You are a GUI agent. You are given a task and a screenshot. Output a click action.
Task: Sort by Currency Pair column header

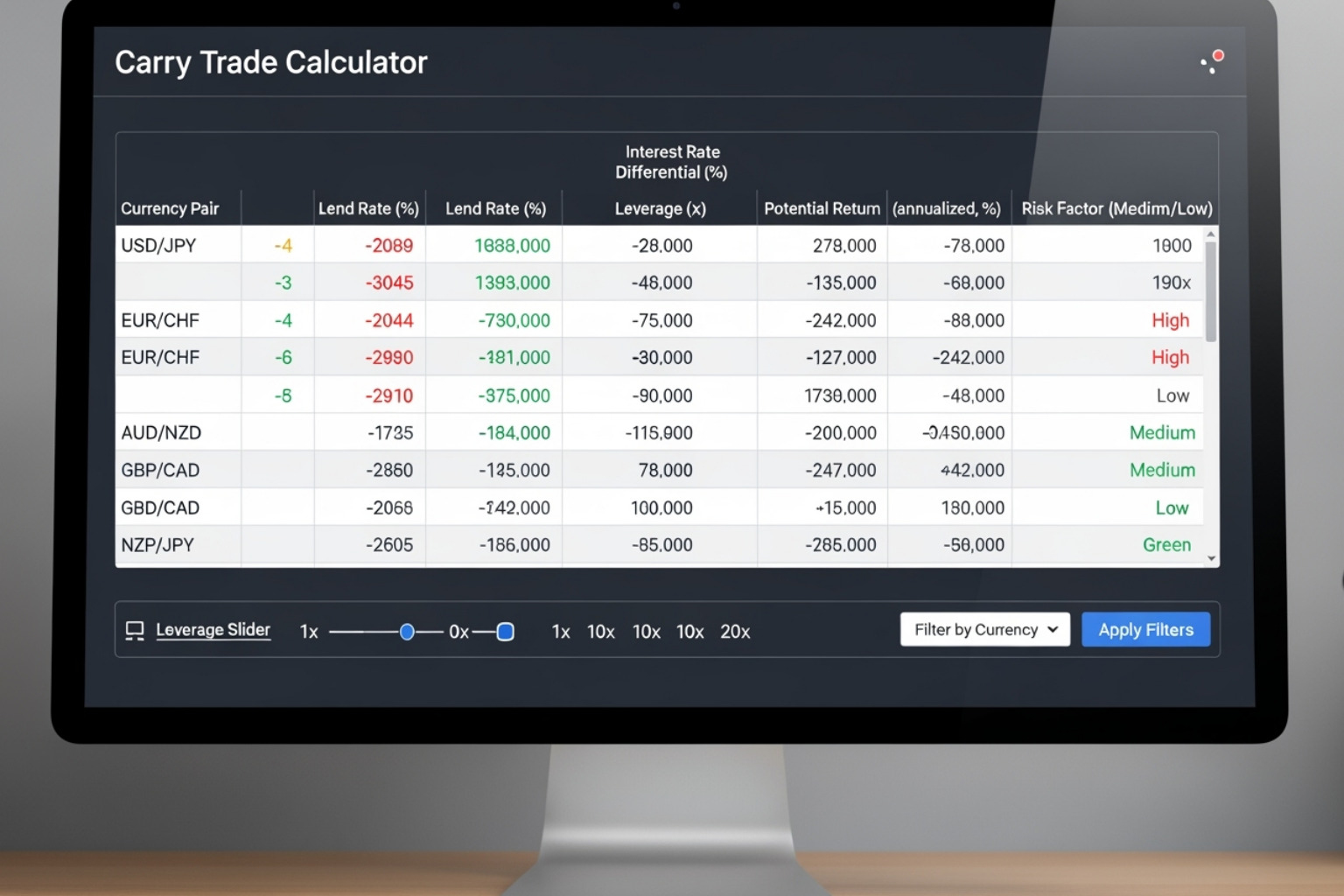tap(170, 209)
